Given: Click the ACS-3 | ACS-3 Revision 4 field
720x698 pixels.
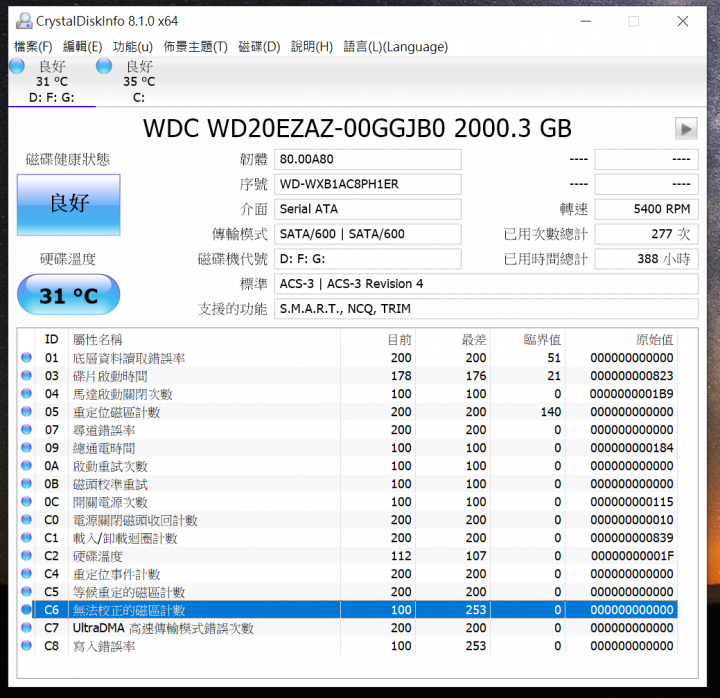Looking at the screenshot, I should coord(486,284).
